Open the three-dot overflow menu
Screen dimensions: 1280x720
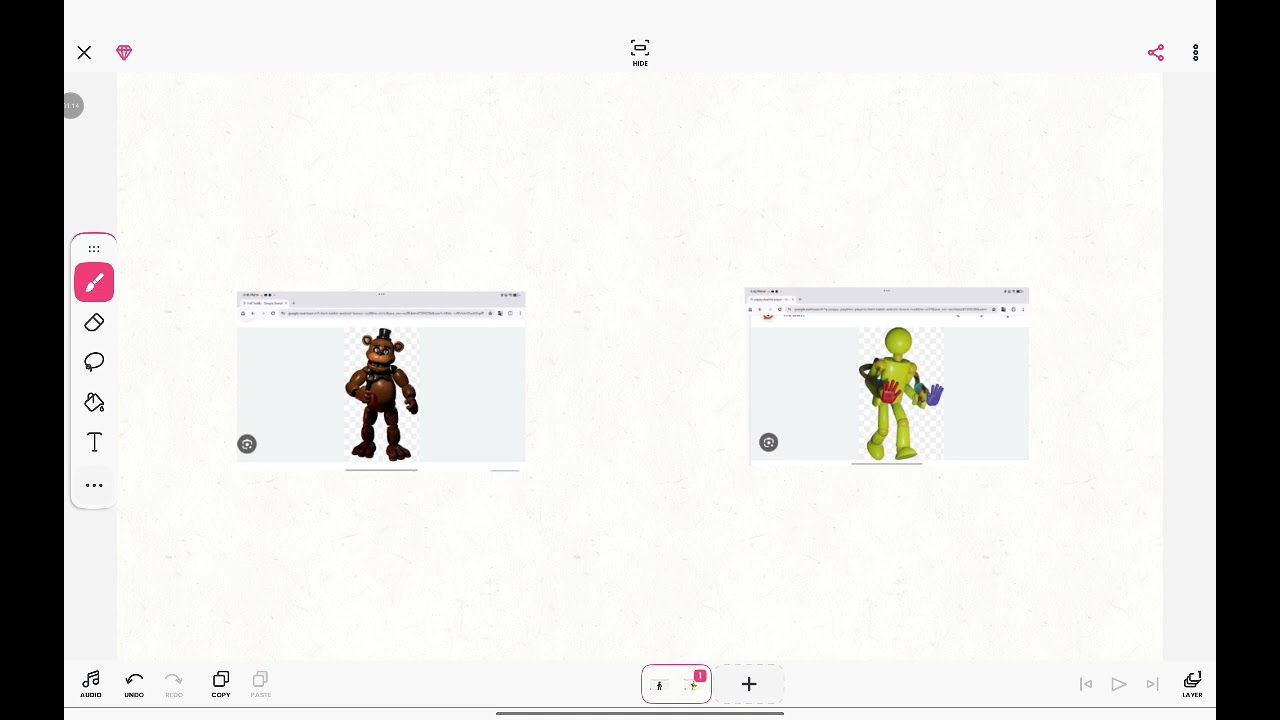[1196, 53]
